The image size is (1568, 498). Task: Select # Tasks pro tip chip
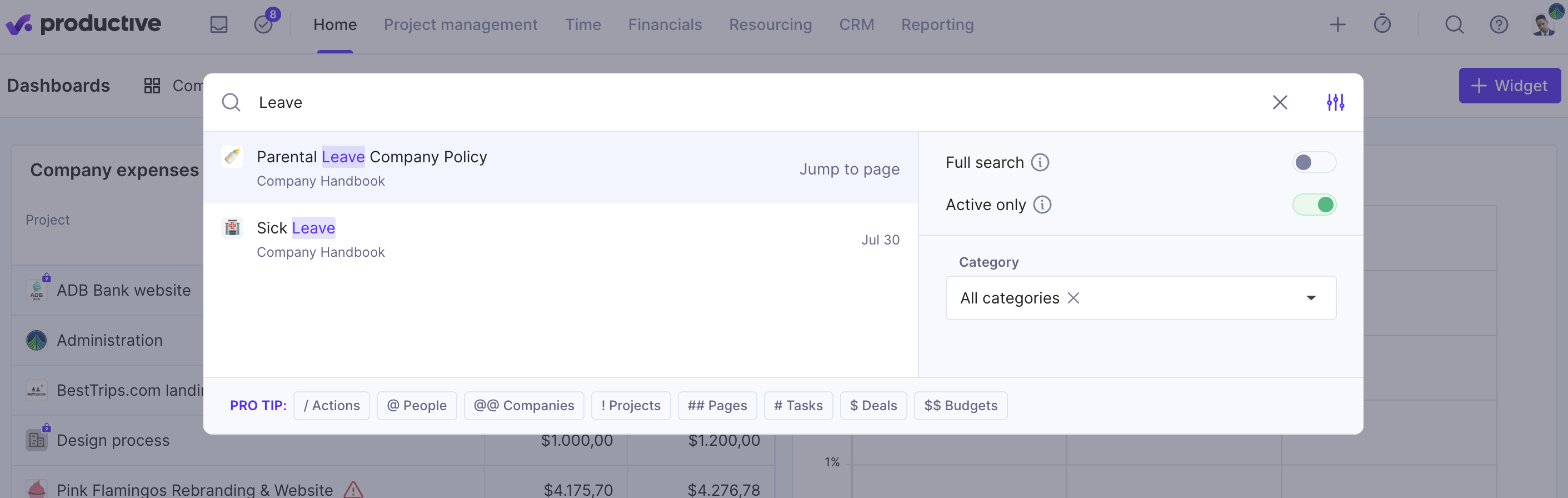(x=798, y=406)
